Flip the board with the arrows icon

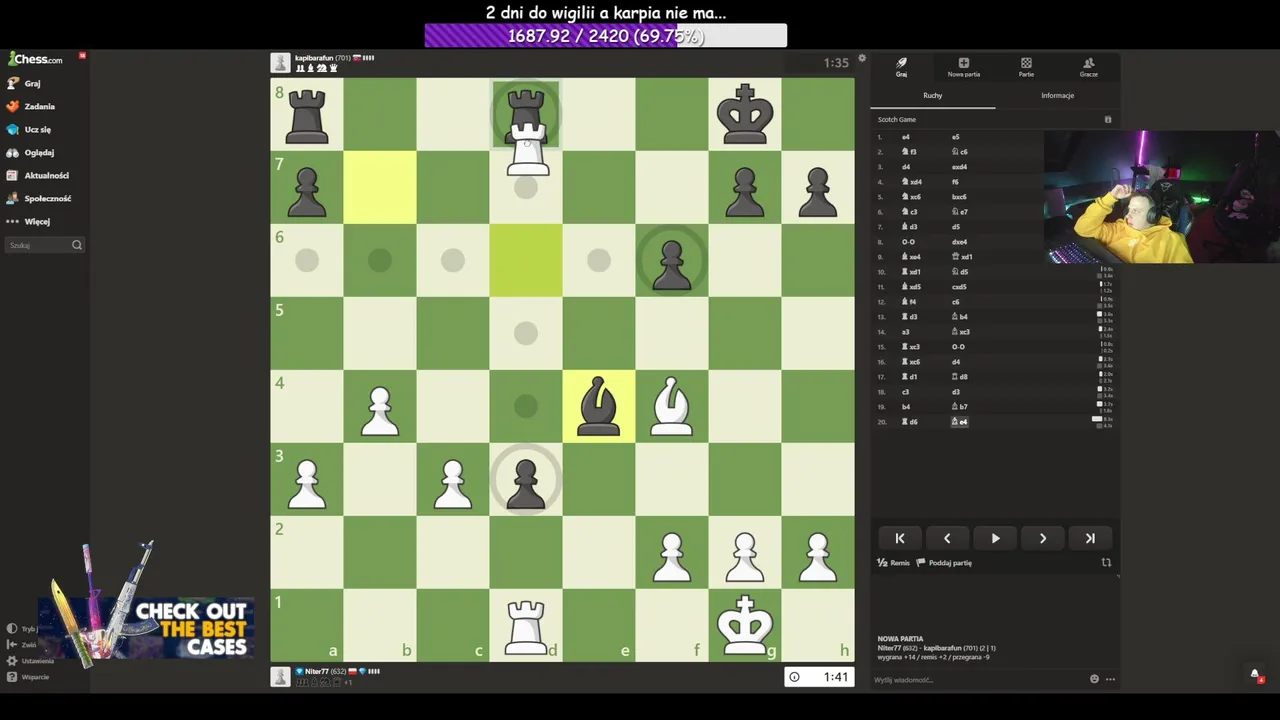[1106, 563]
